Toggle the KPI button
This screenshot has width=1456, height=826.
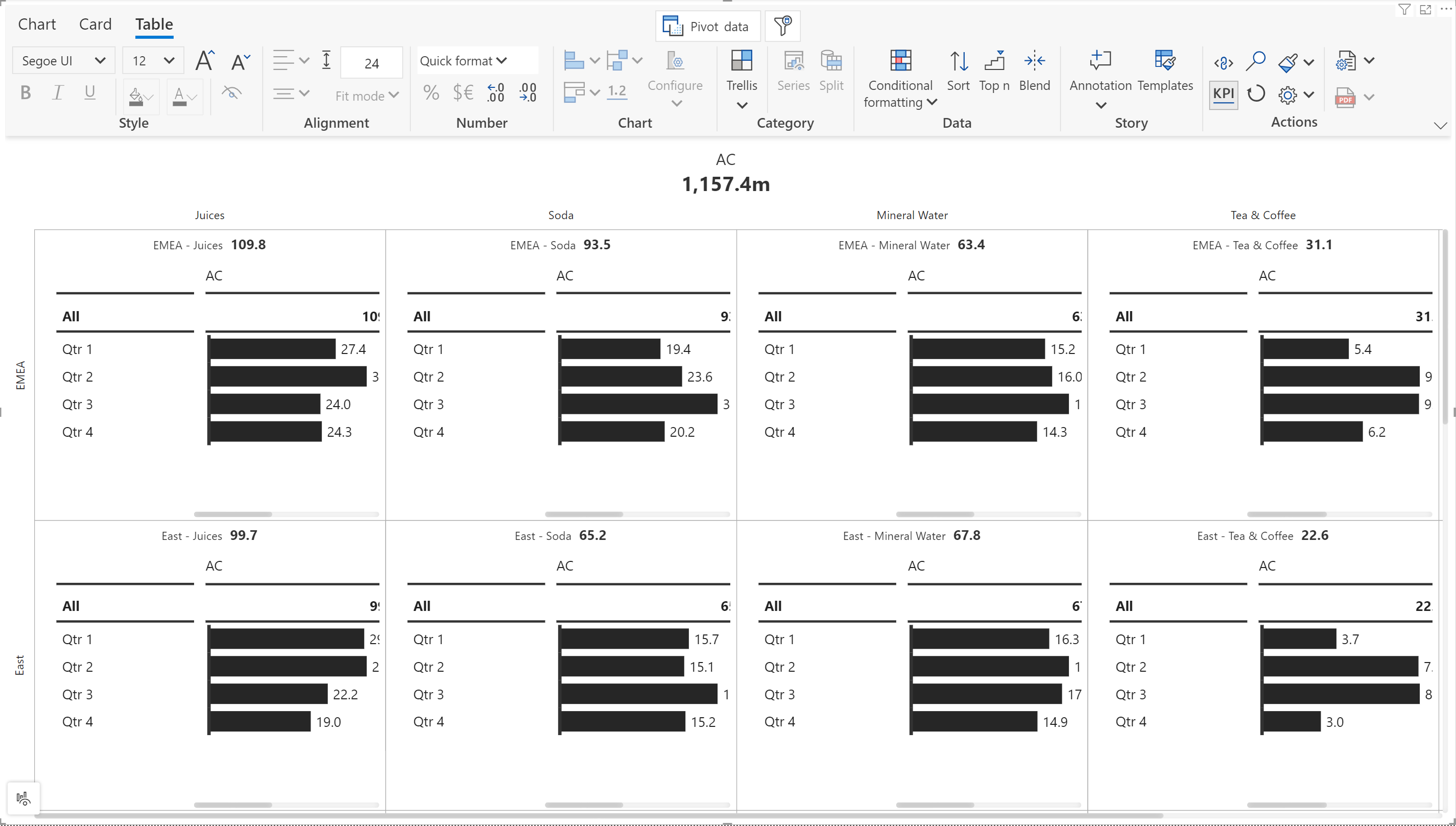pos(1223,93)
